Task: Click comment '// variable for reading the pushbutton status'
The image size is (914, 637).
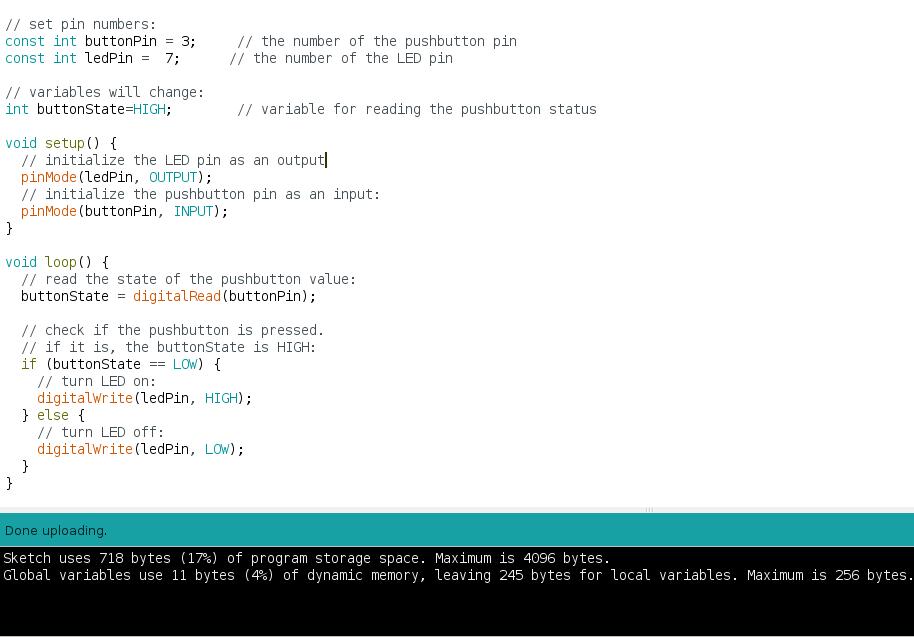Action: coord(417,109)
